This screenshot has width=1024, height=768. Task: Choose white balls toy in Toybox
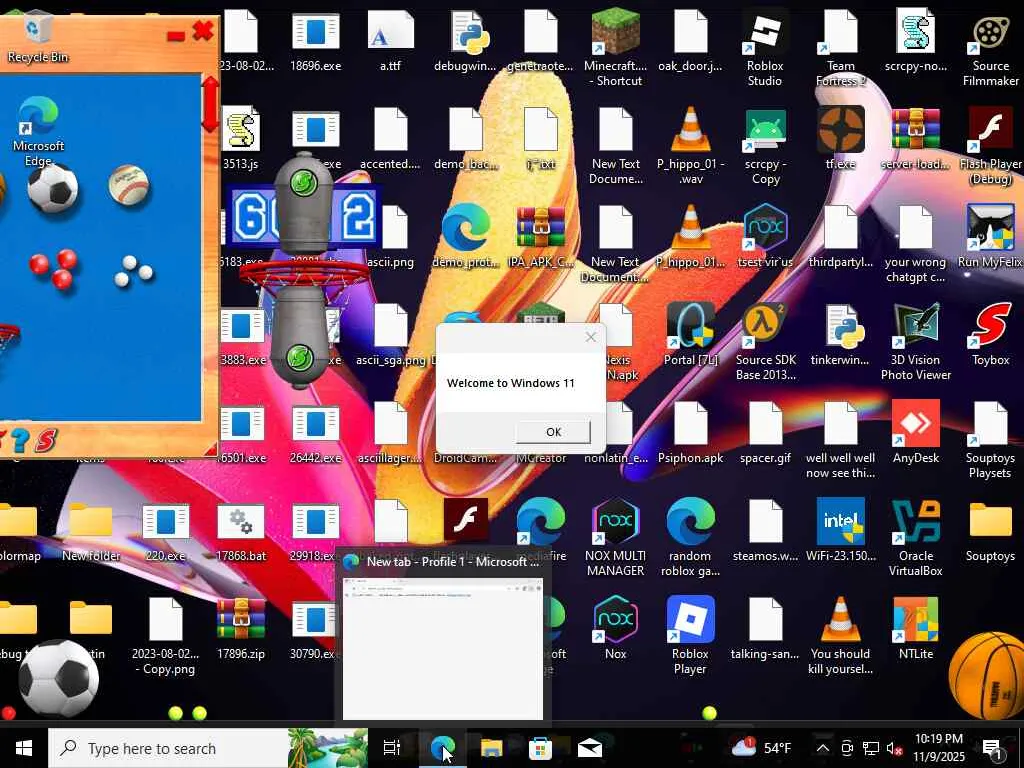[x=133, y=271]
